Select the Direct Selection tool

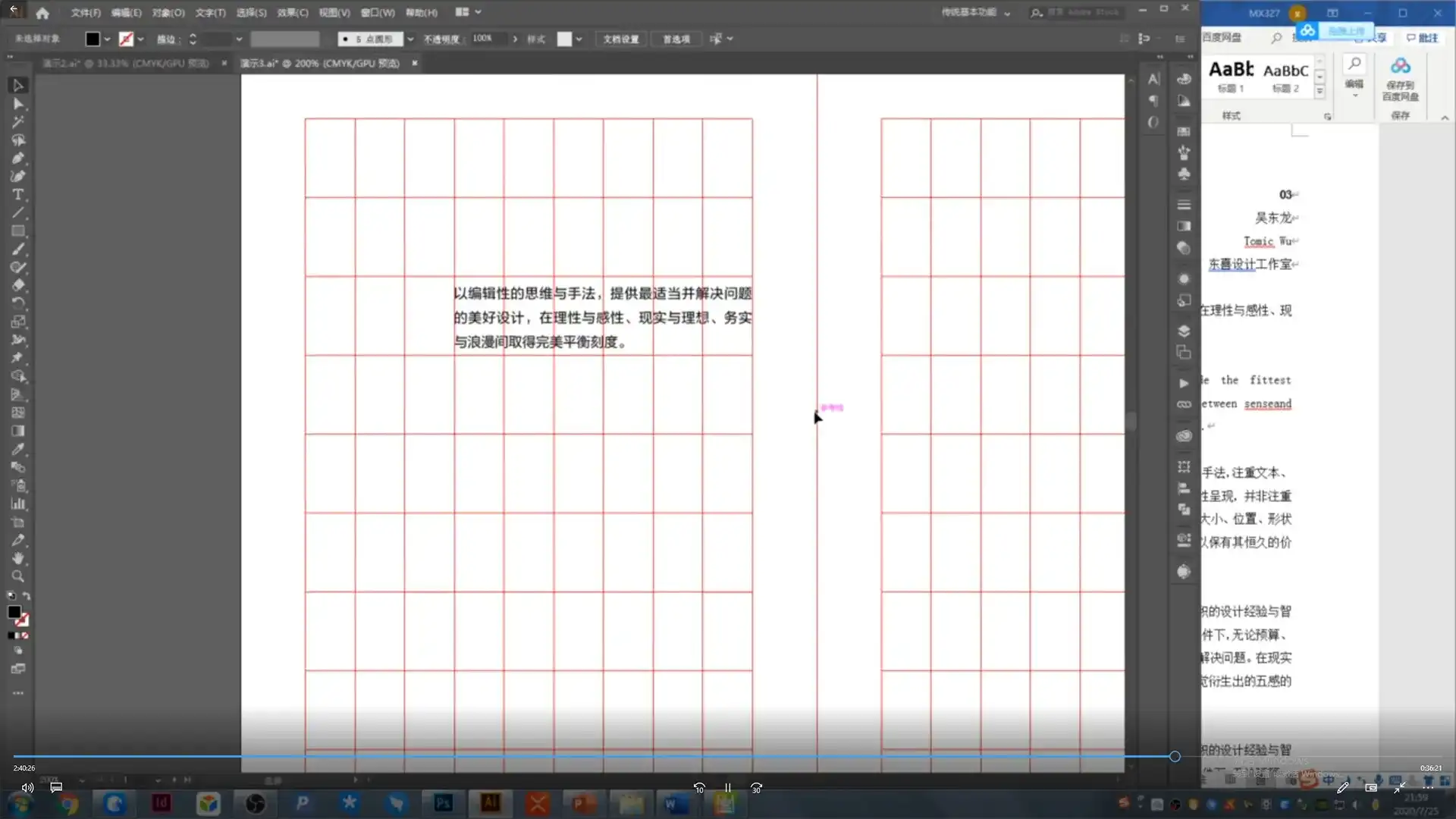tap(18, 104)
